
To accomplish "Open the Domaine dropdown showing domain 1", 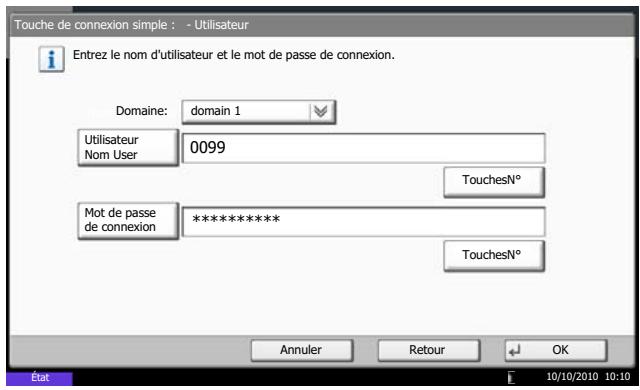I will [x=259, y=111].
